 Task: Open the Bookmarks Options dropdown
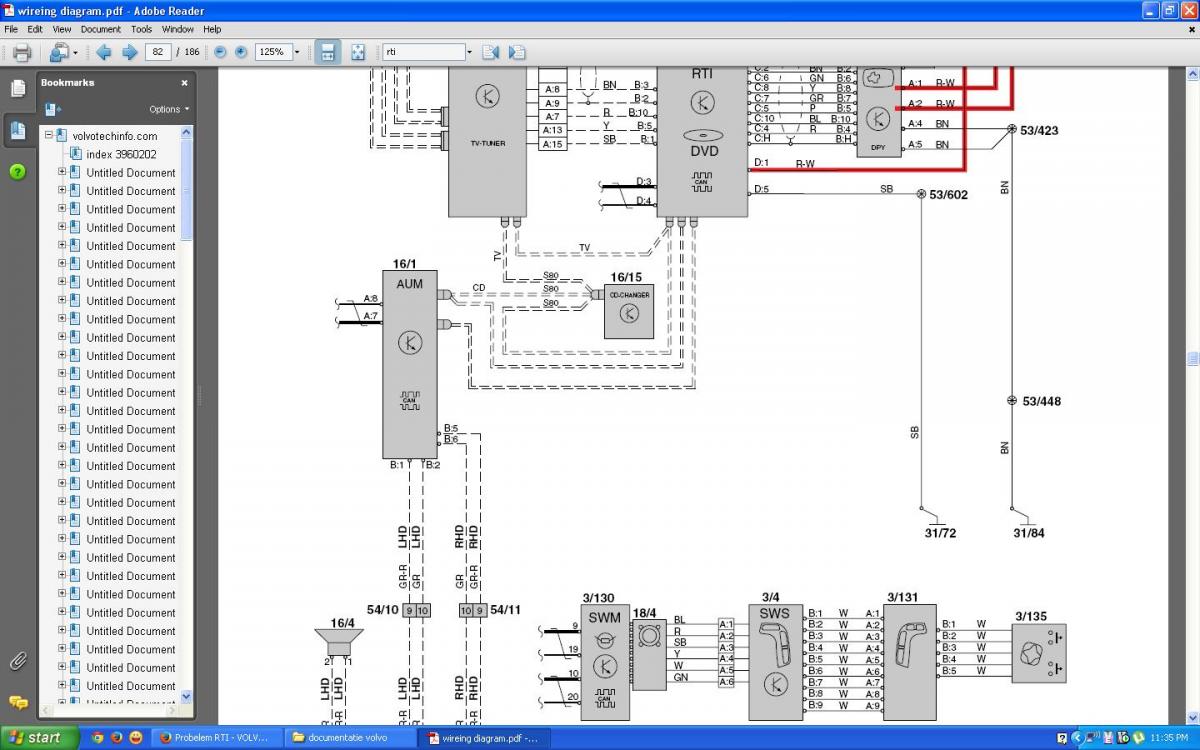point(168,109)
